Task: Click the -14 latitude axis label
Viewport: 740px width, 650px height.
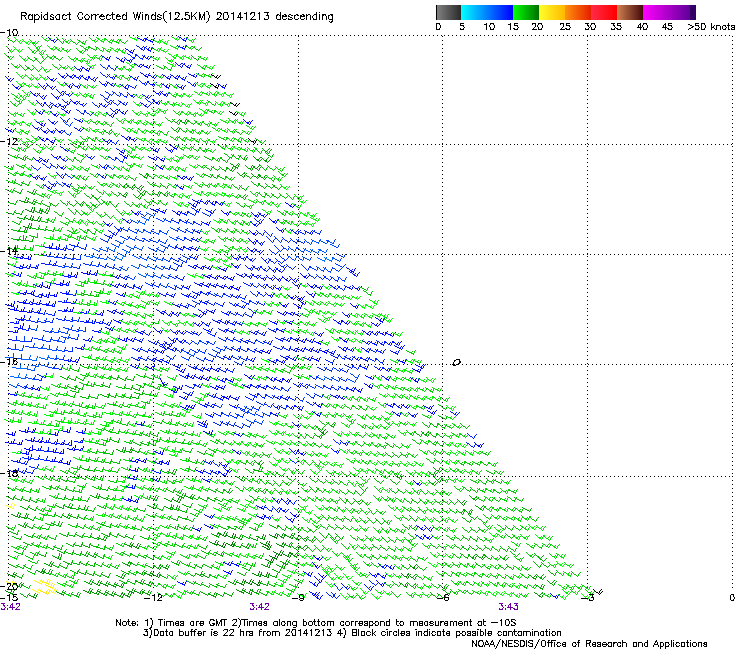Action: 9,251
